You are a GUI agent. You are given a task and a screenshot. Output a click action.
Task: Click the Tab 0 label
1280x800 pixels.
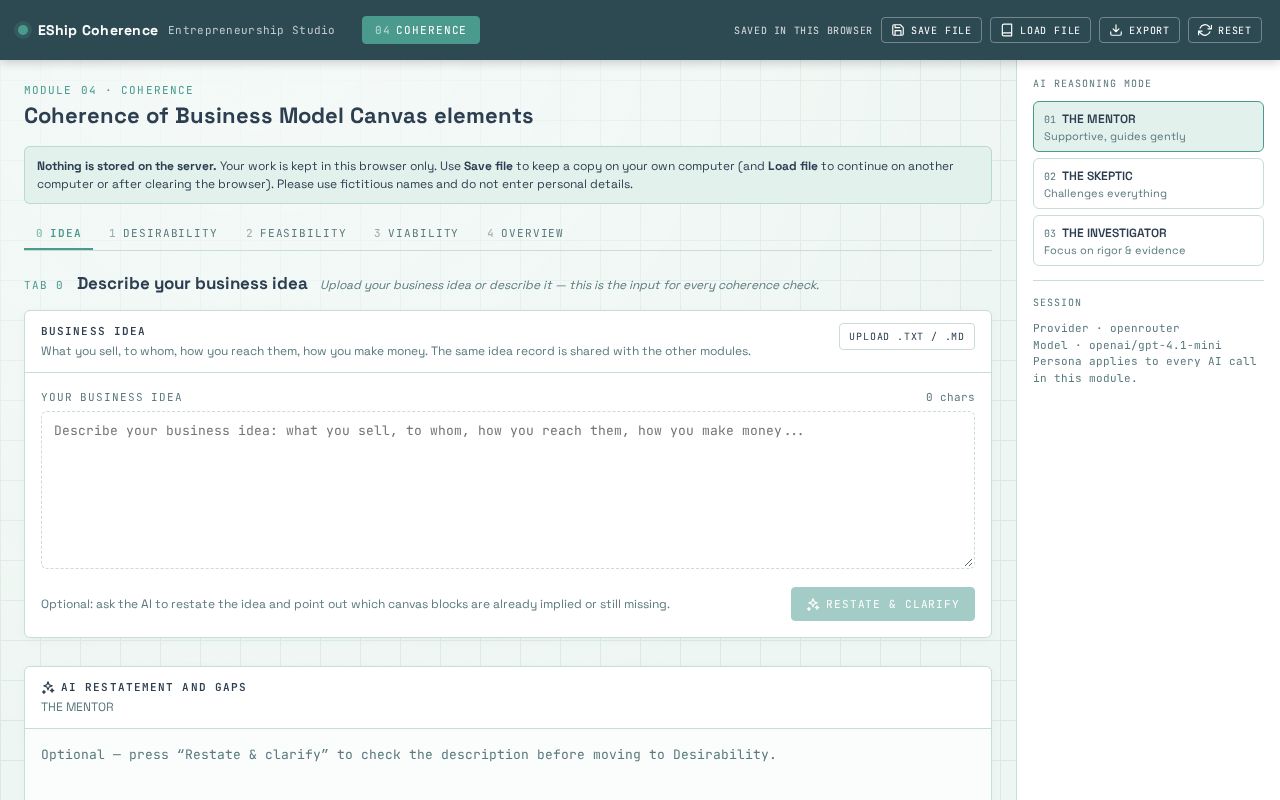coord(44,285)
